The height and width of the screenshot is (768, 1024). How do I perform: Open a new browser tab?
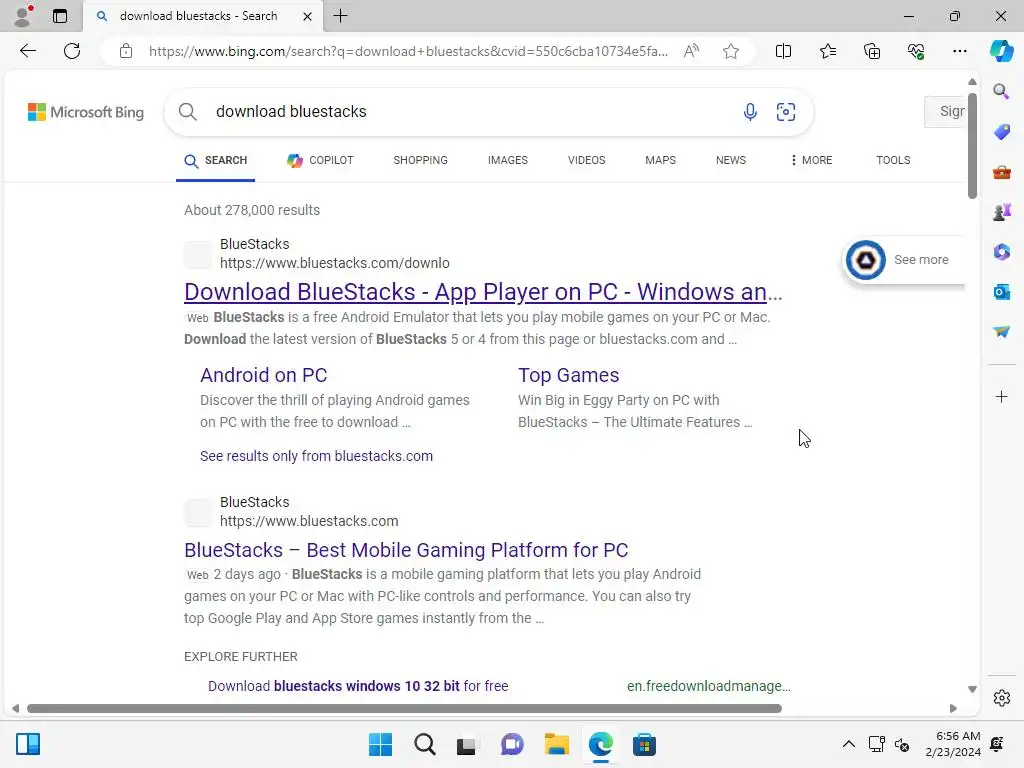coord(340,16)
